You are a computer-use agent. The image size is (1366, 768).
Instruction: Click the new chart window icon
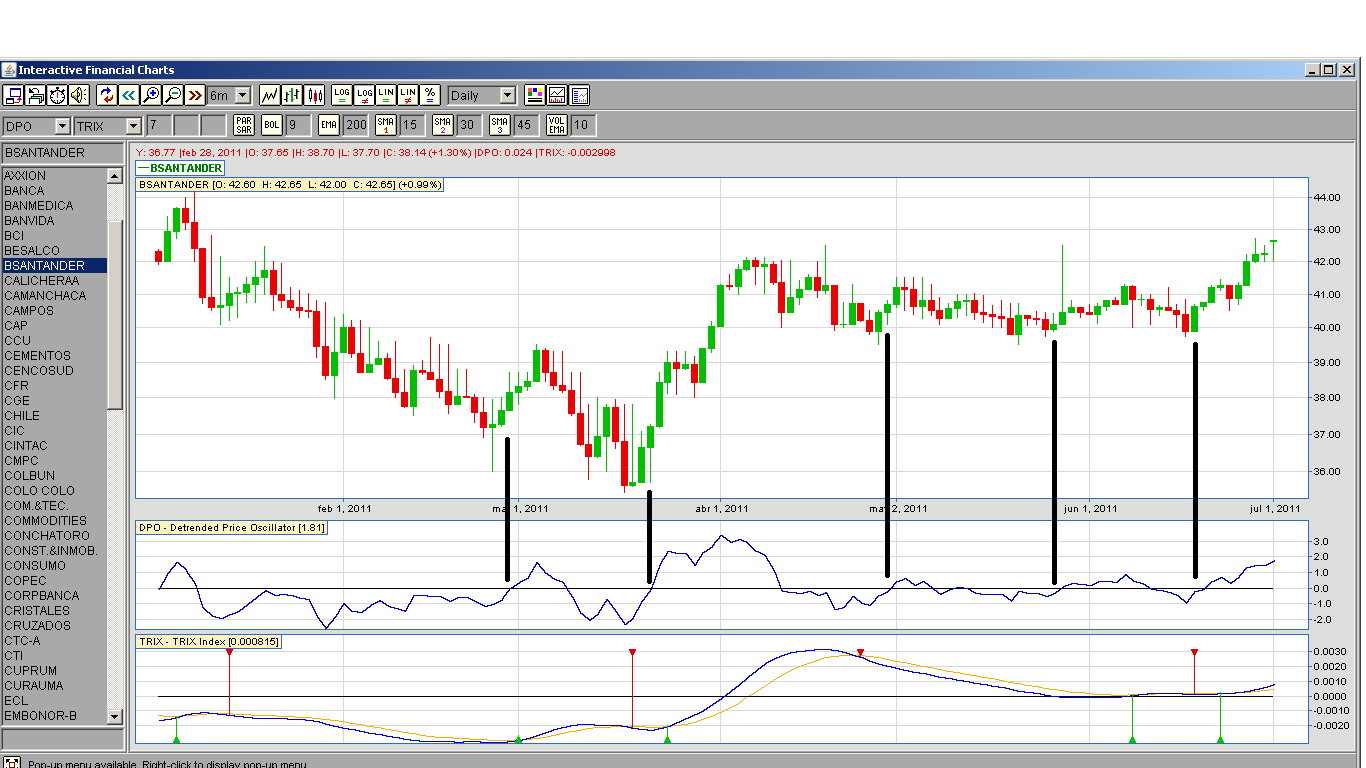click(14, 95)
